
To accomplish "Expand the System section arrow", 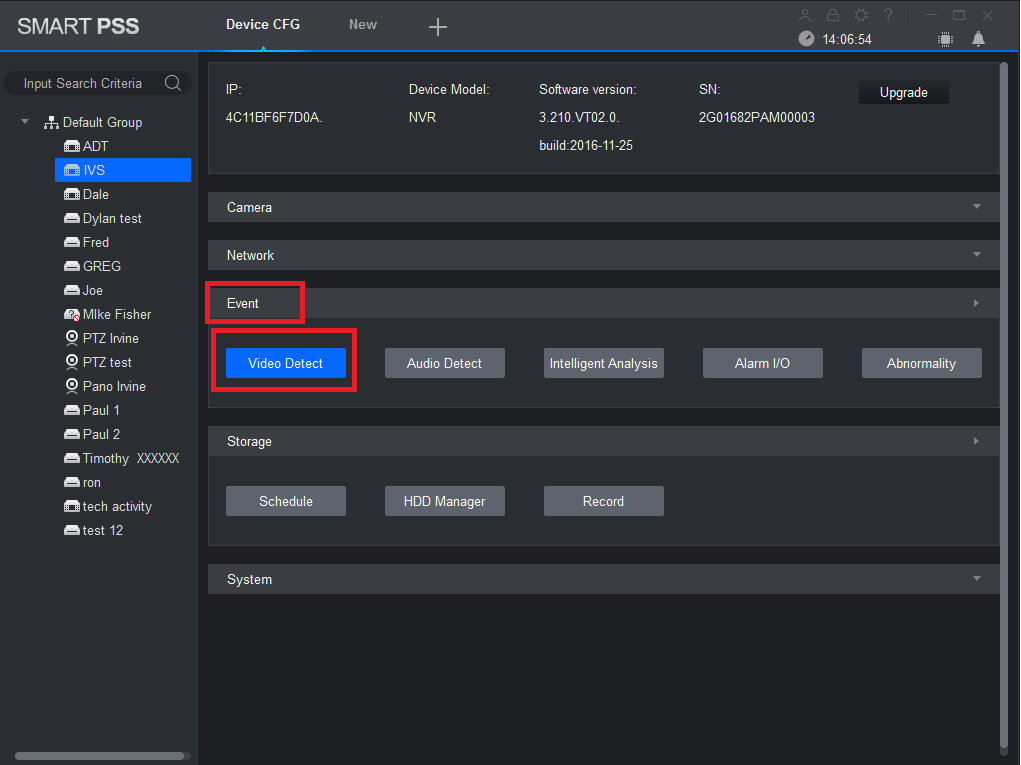I will point(977,579).
